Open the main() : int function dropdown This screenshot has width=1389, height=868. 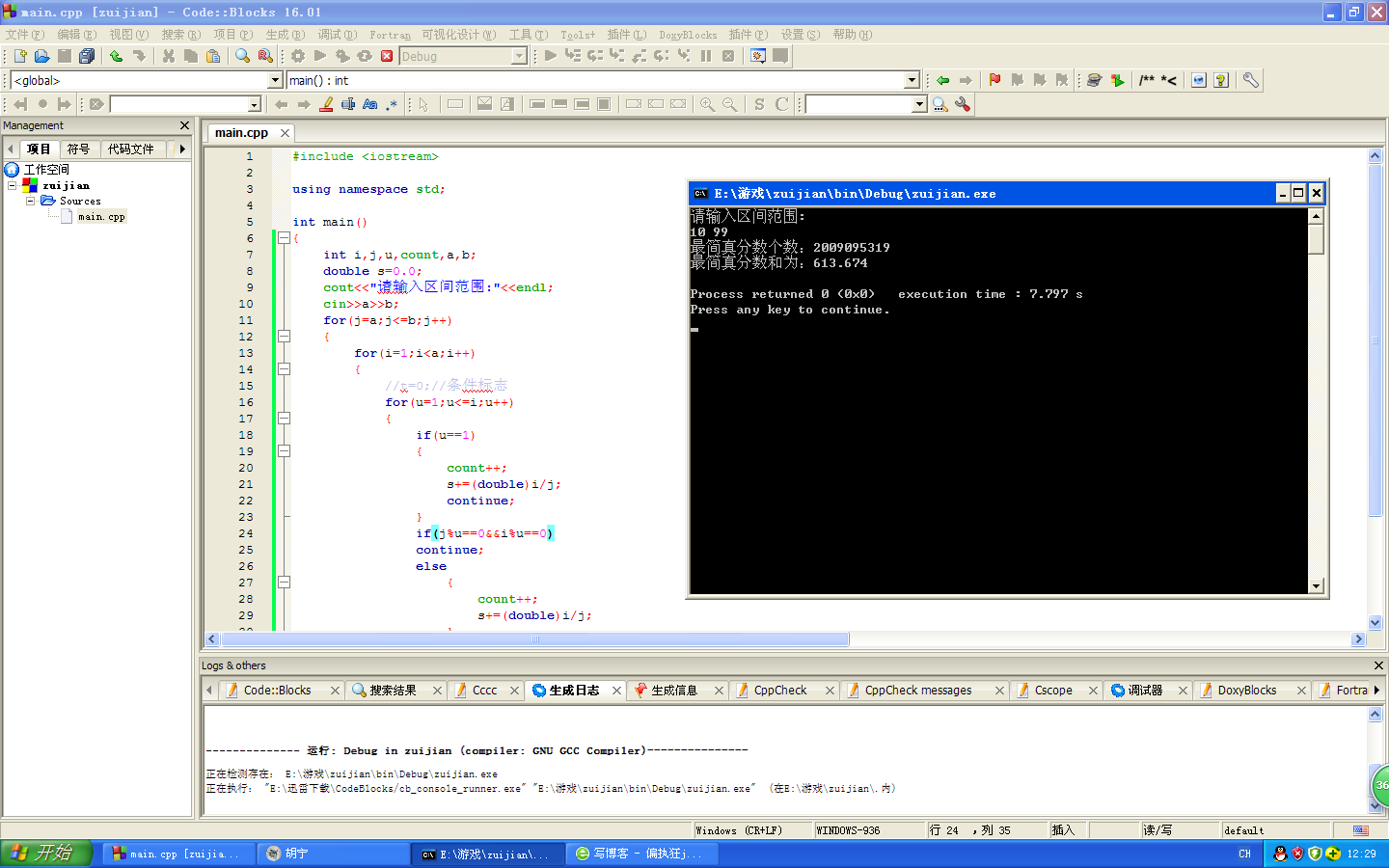coord(912,80)
